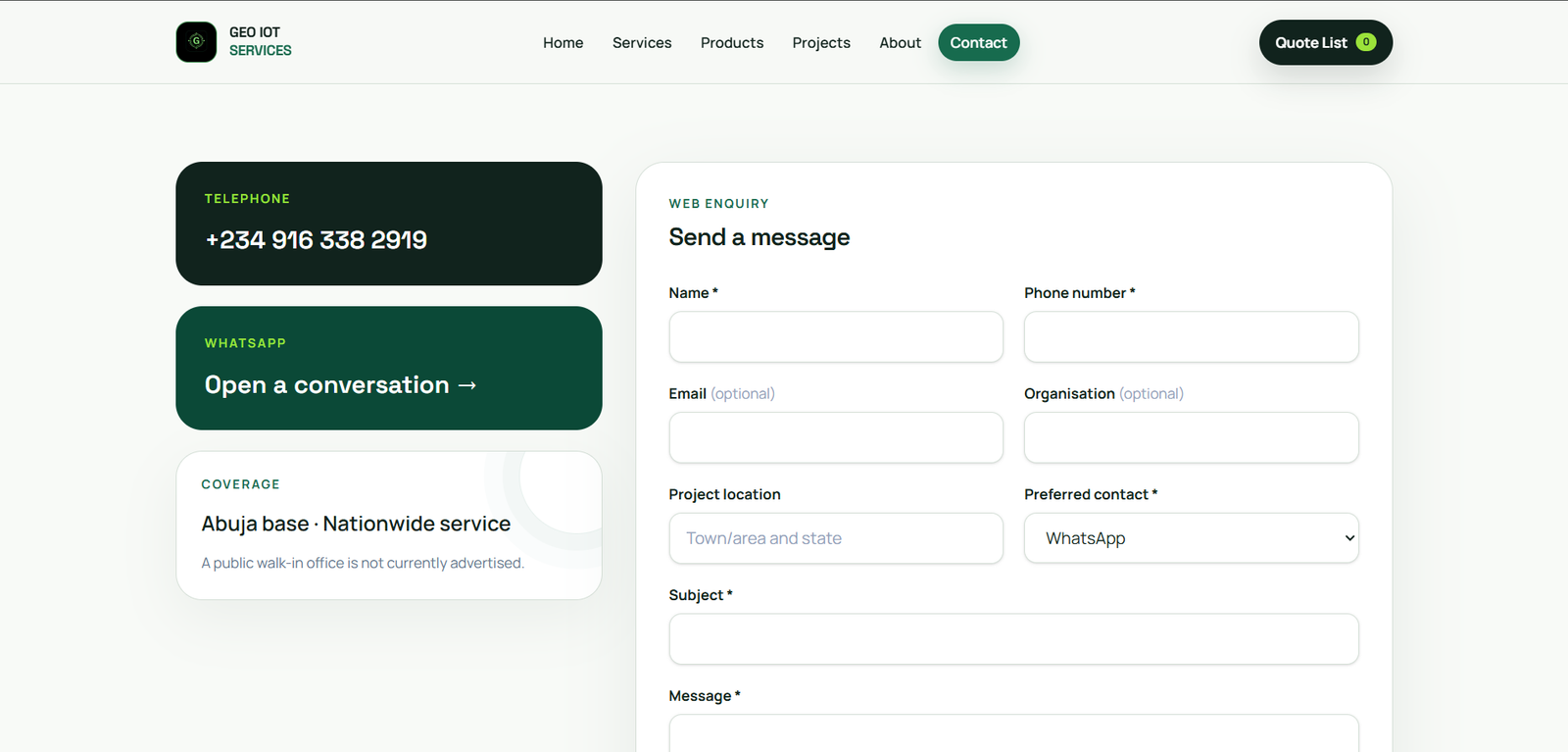Expand the Preferred contact dropdown
The height and width of the screenshot is (752, 1568).
click(x=1192, y=538)
